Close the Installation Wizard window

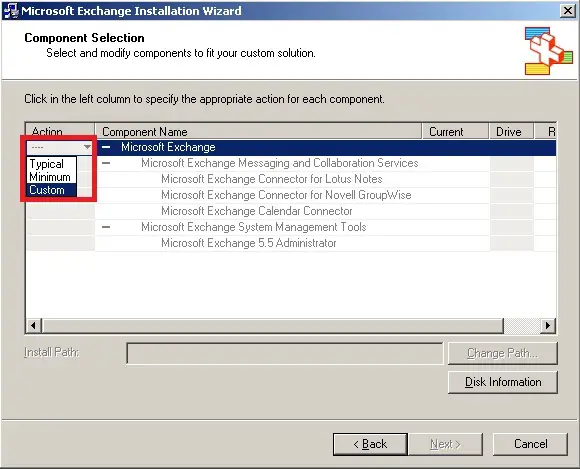coord(567,11)
